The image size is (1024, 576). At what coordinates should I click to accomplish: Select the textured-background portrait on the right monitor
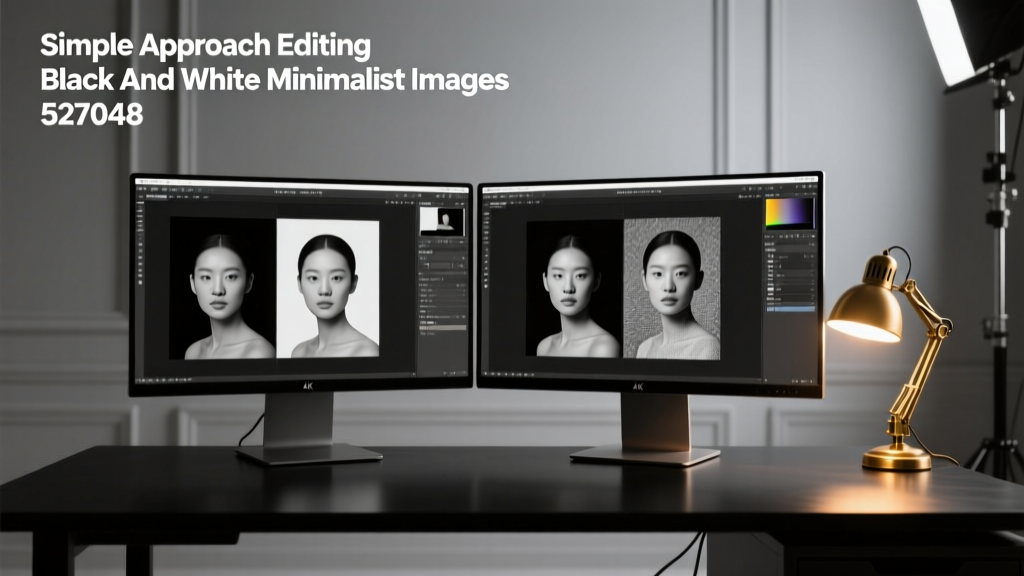672,288
